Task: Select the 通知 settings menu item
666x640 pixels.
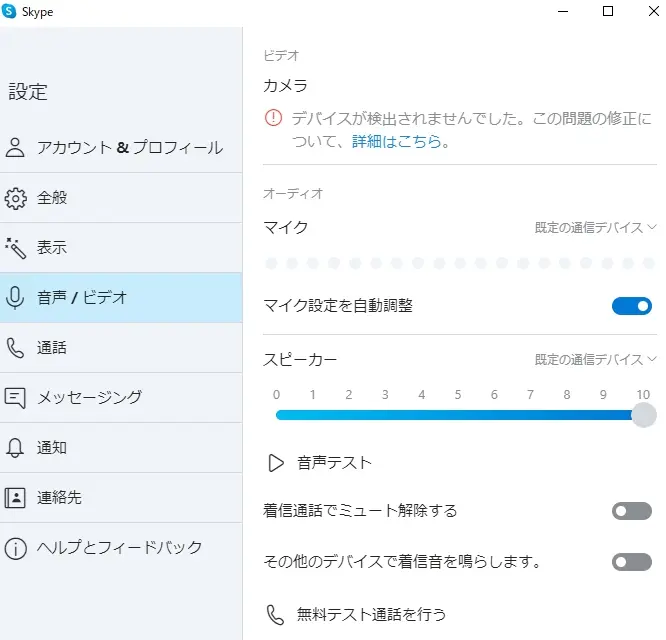Action: (52, 447)
